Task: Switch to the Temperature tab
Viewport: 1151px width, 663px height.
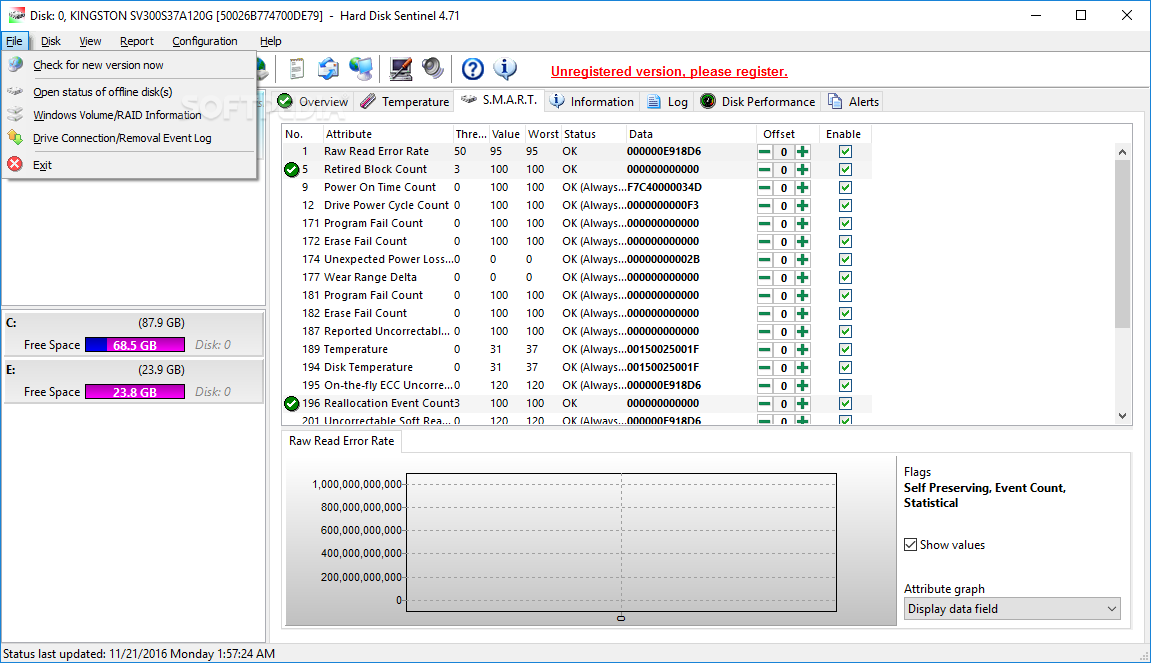Action: point(405,101)
